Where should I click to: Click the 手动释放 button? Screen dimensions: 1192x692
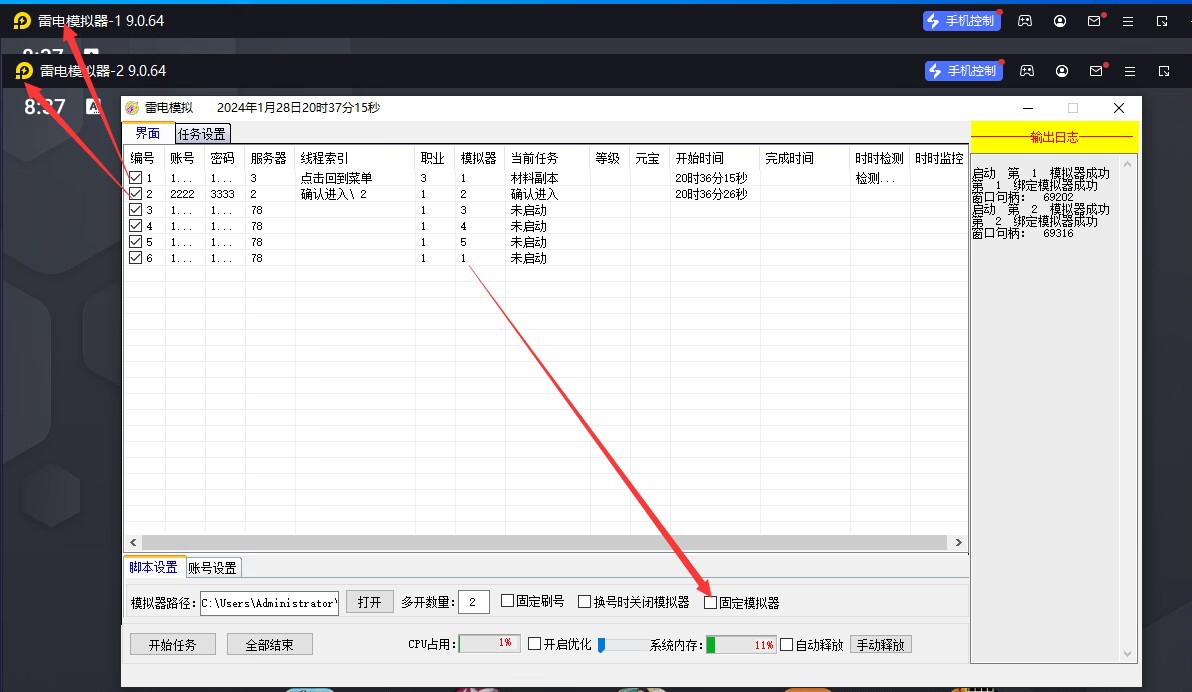coord(880,645)
